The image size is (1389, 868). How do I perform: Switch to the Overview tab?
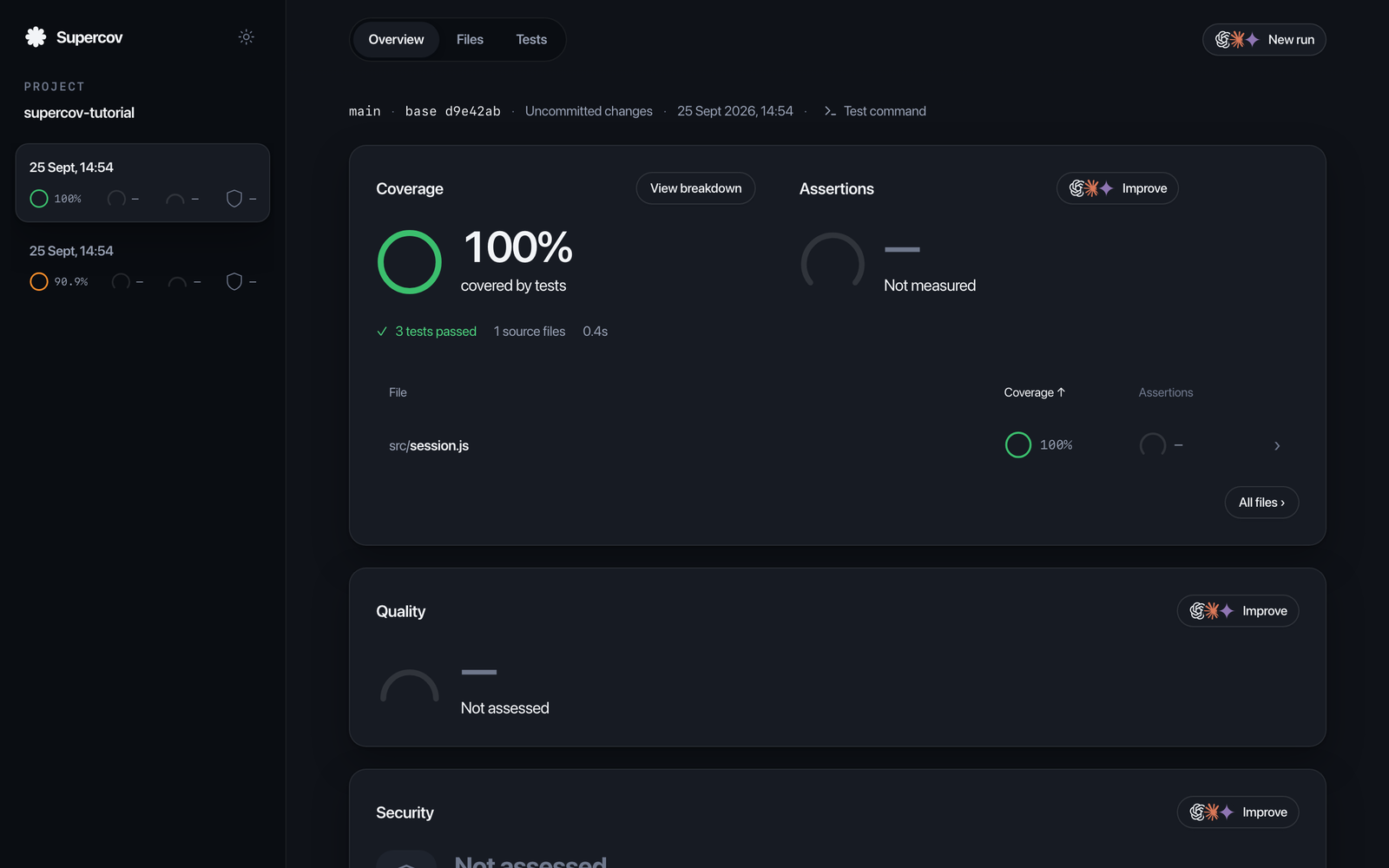(x=396, y=39)
